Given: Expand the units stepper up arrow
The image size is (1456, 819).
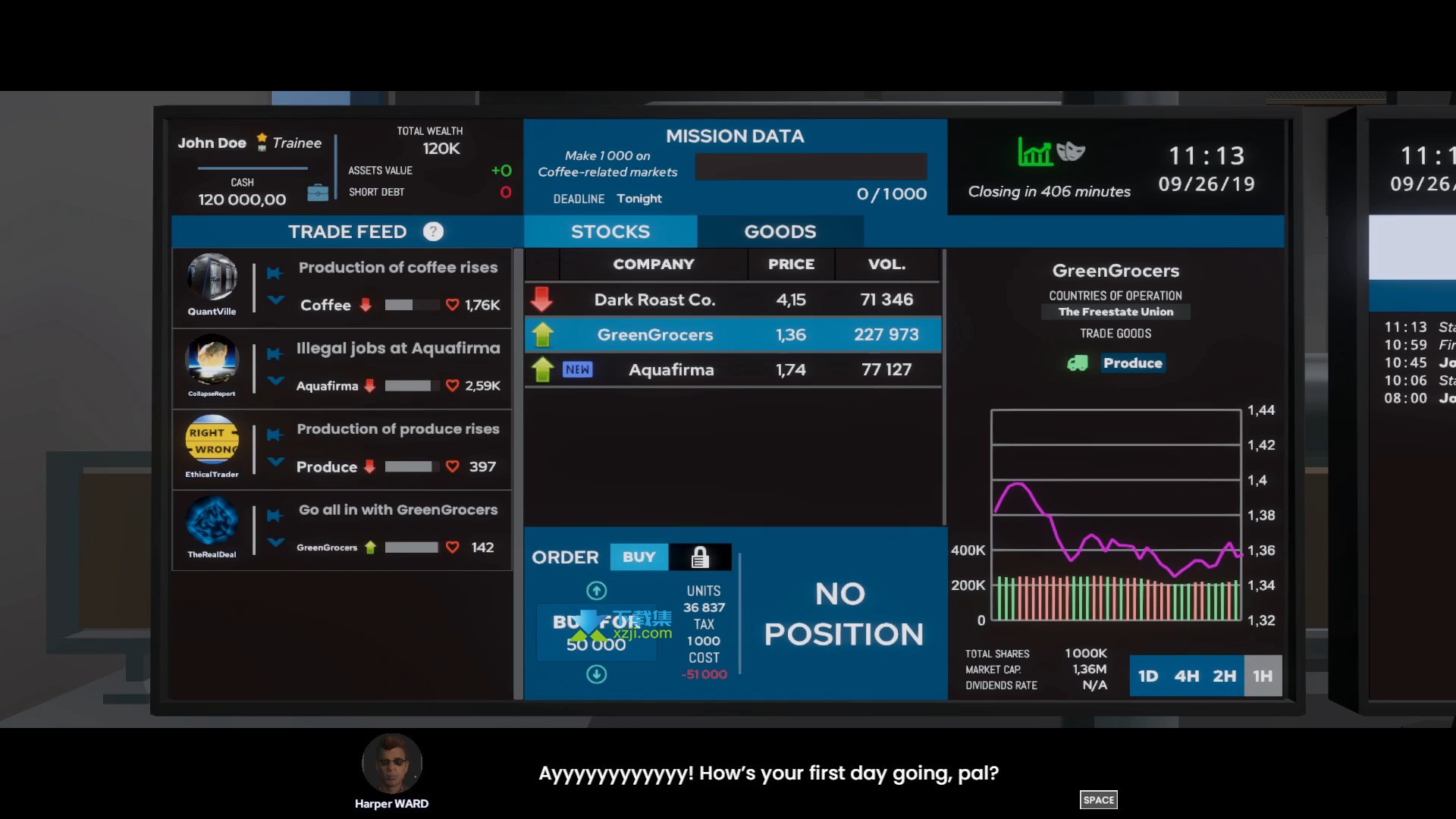Looking at the screenshot, I should coord(595,591).
